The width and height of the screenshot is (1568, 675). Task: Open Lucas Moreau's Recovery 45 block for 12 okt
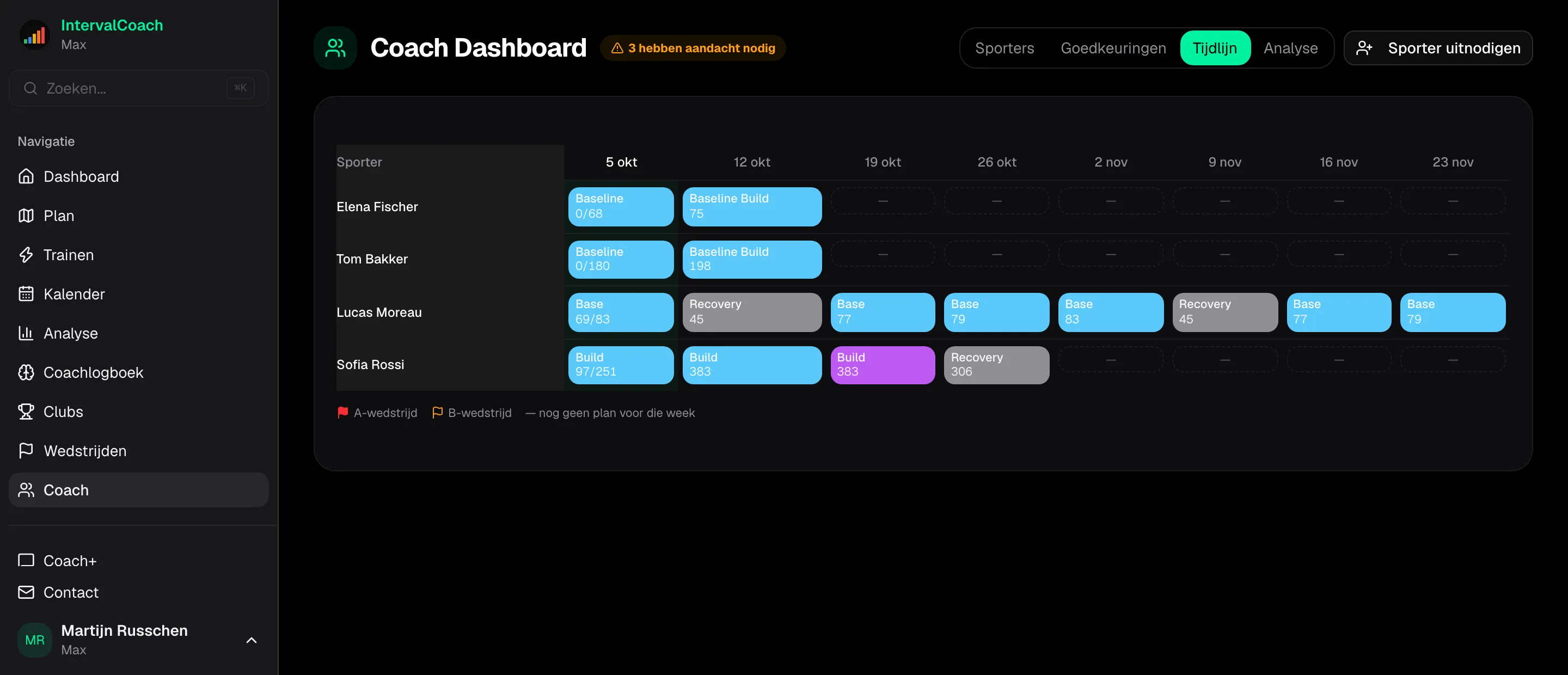752,312
